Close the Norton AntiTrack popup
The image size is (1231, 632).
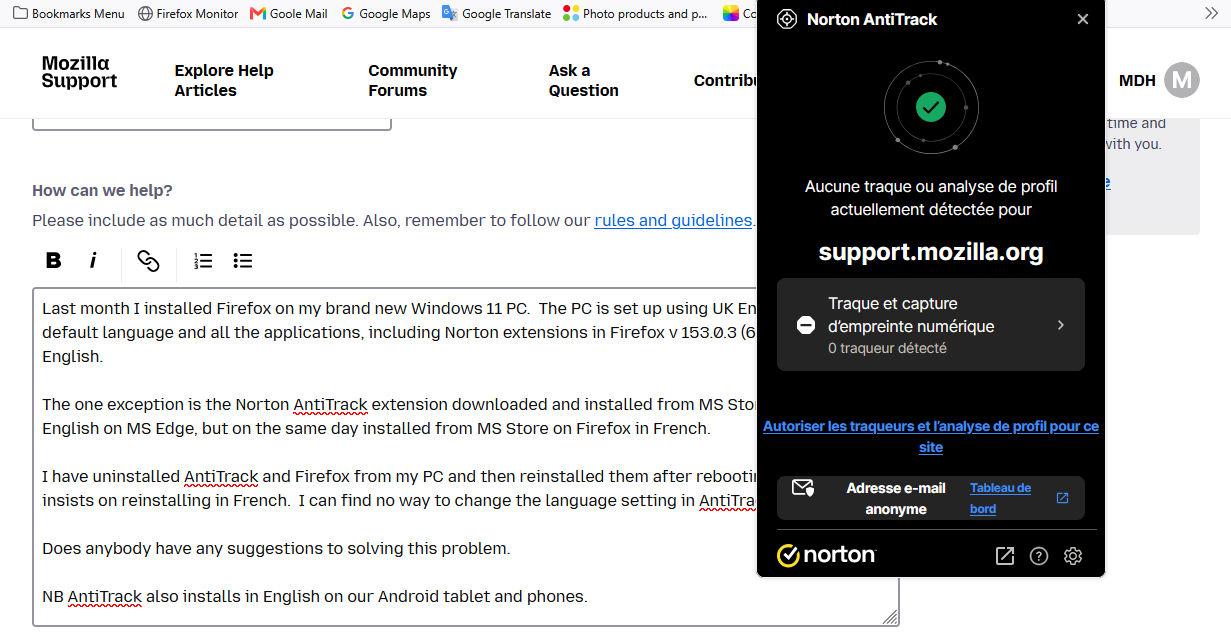1083,19
